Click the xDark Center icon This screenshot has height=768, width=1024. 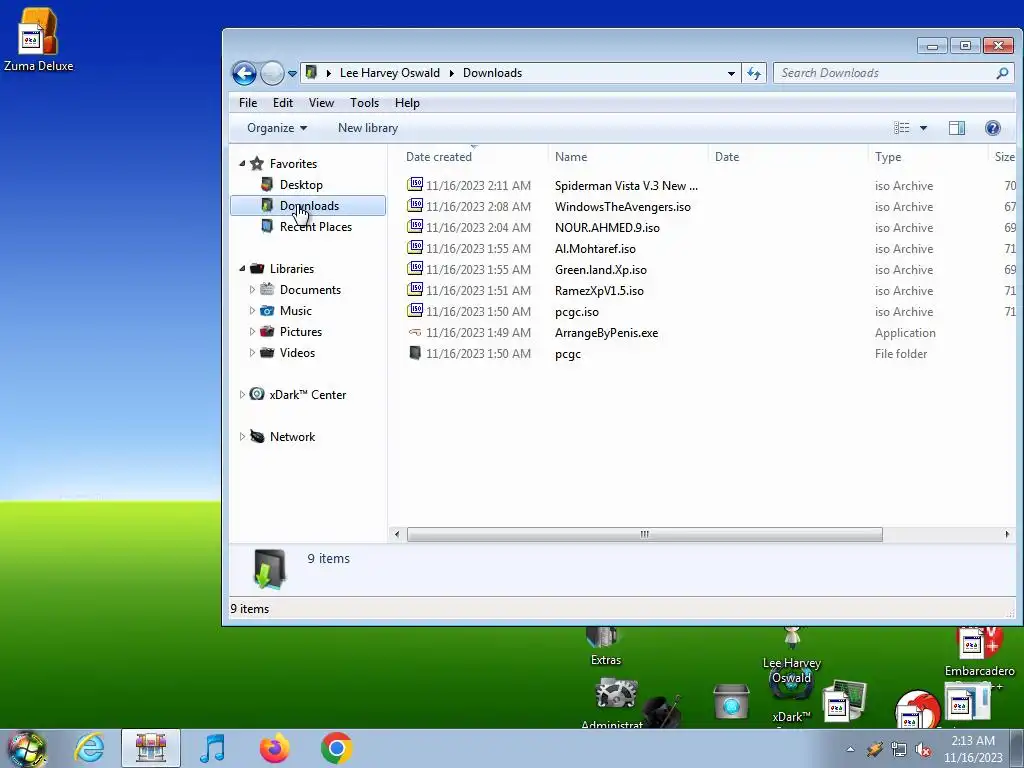[x=257, y=394]
